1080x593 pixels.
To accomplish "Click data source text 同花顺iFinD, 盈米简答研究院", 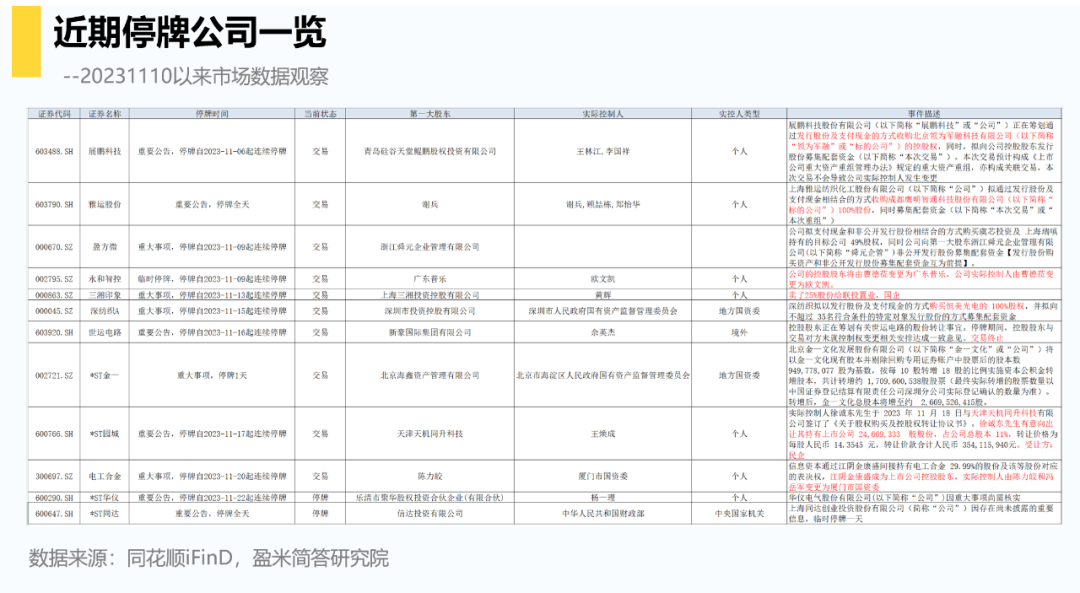I will pyautogui.click(x=258, y=558).
